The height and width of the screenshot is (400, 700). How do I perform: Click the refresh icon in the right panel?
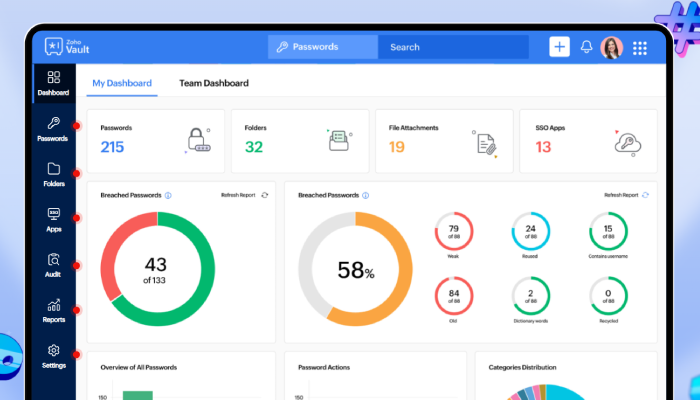pyautogui.click(x=646, y=195)
